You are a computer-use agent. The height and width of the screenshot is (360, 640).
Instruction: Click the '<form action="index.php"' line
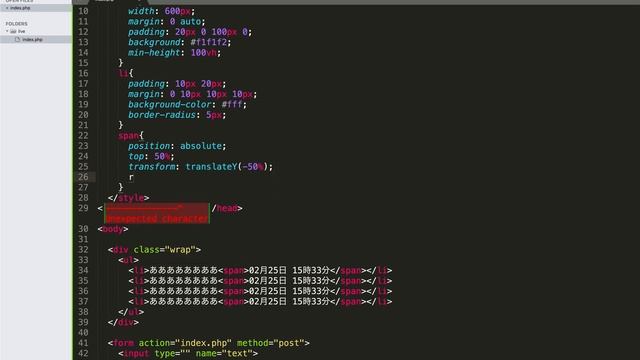[x=209, y=343]
